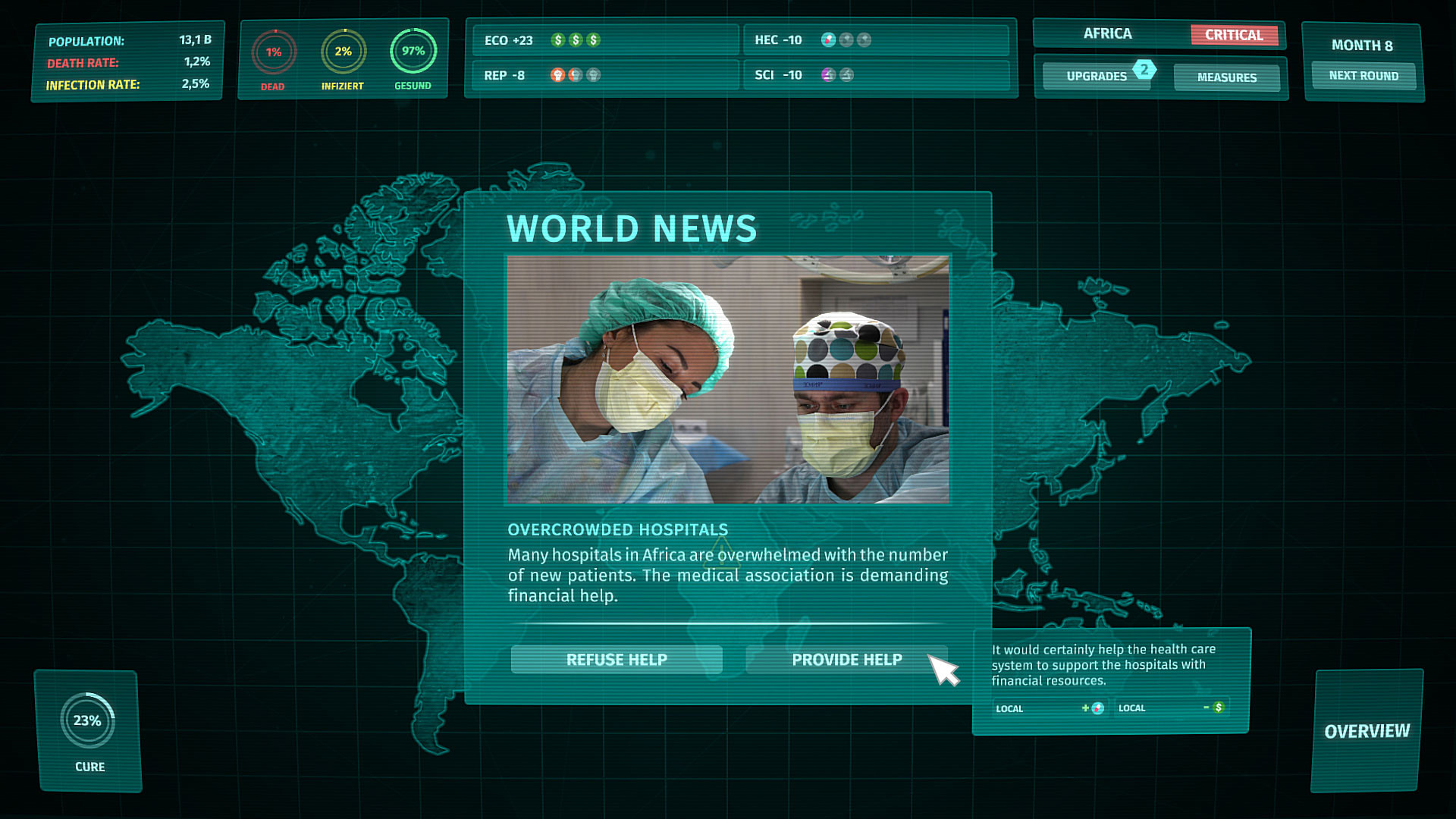Viewport: 1456px width, 819px height.
Task: Click the upgrades notification badge showing 2
Action: click(x=1144, y=69)
